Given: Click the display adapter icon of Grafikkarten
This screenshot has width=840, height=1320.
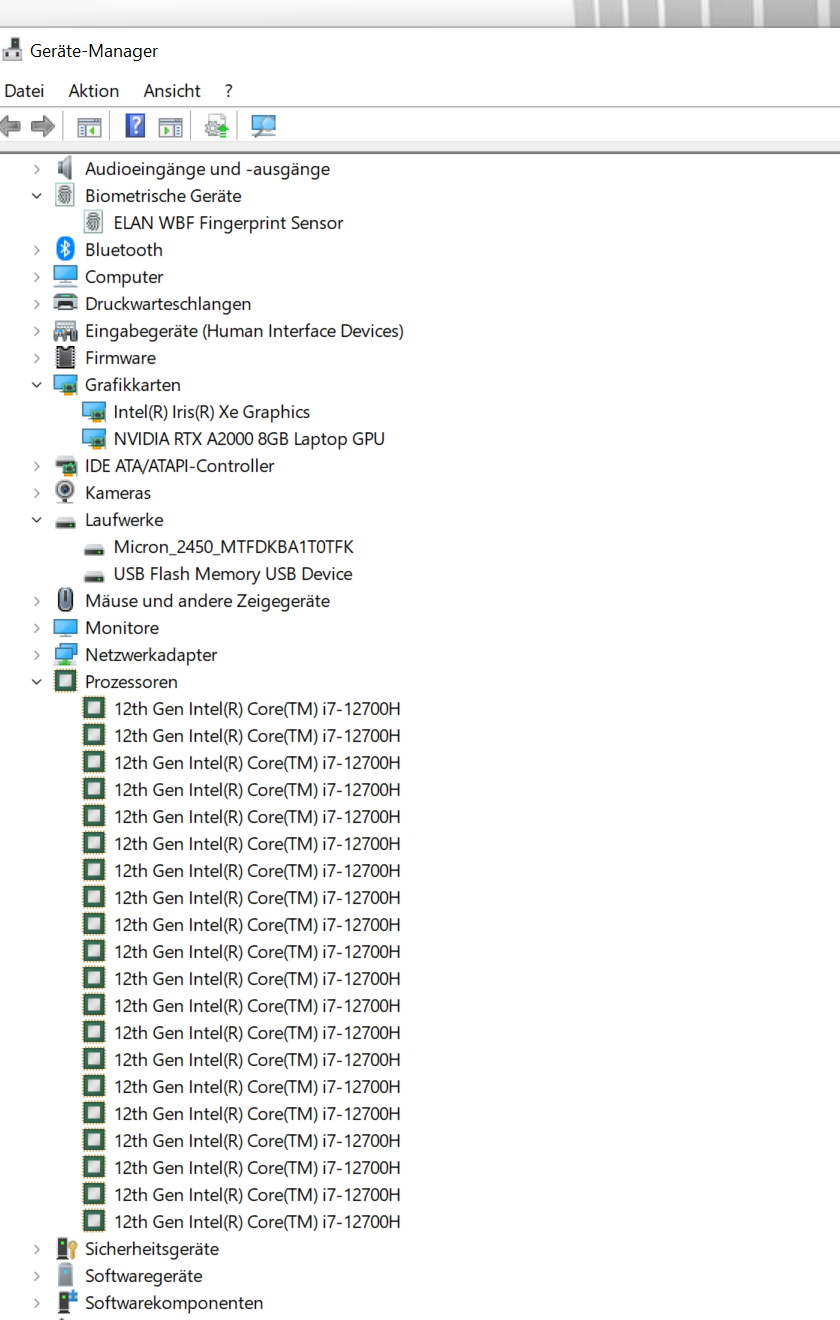Looking at the screenshot, I should [x=65, y=385].
